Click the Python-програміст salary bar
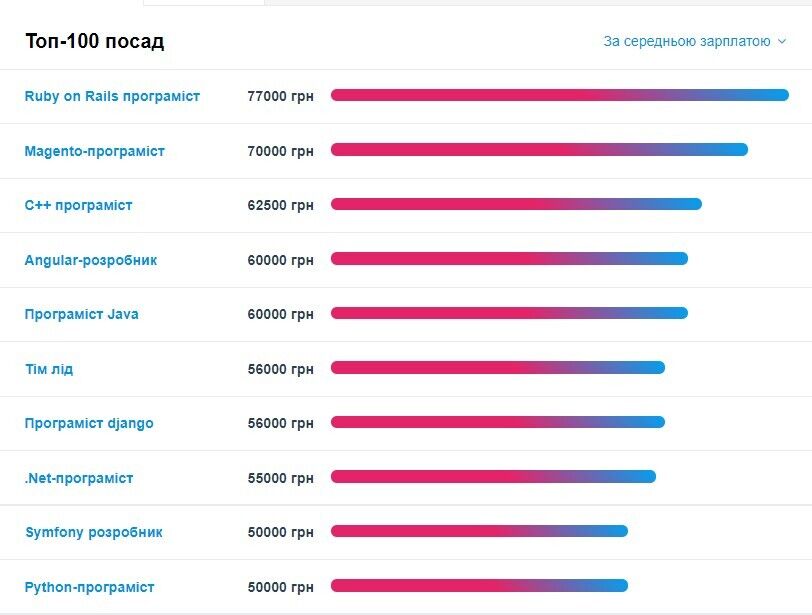812x615 pixels. point(479,586)
